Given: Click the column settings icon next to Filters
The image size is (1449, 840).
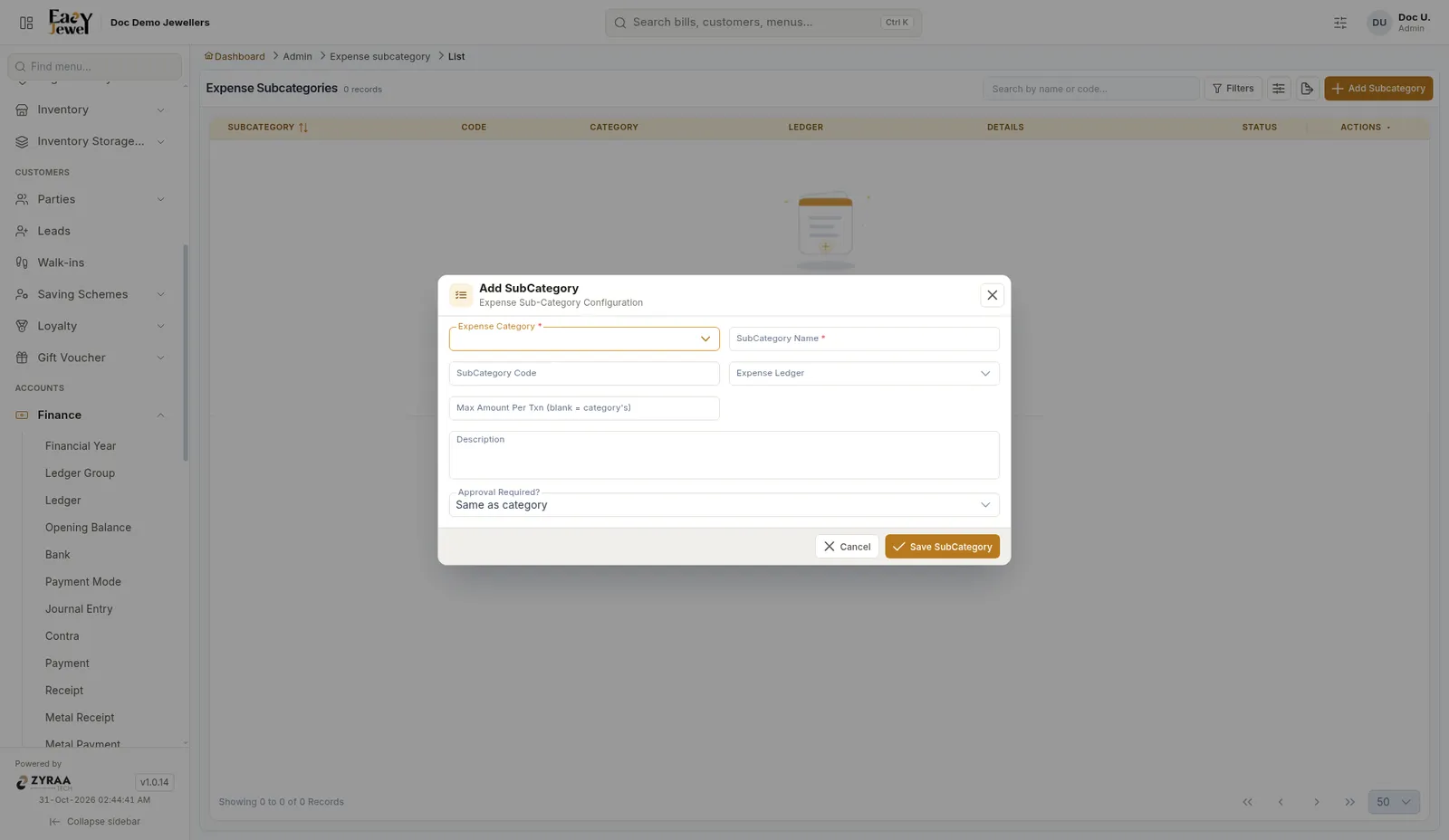Looking at the screenshot, I should (x=1279, y=89).
